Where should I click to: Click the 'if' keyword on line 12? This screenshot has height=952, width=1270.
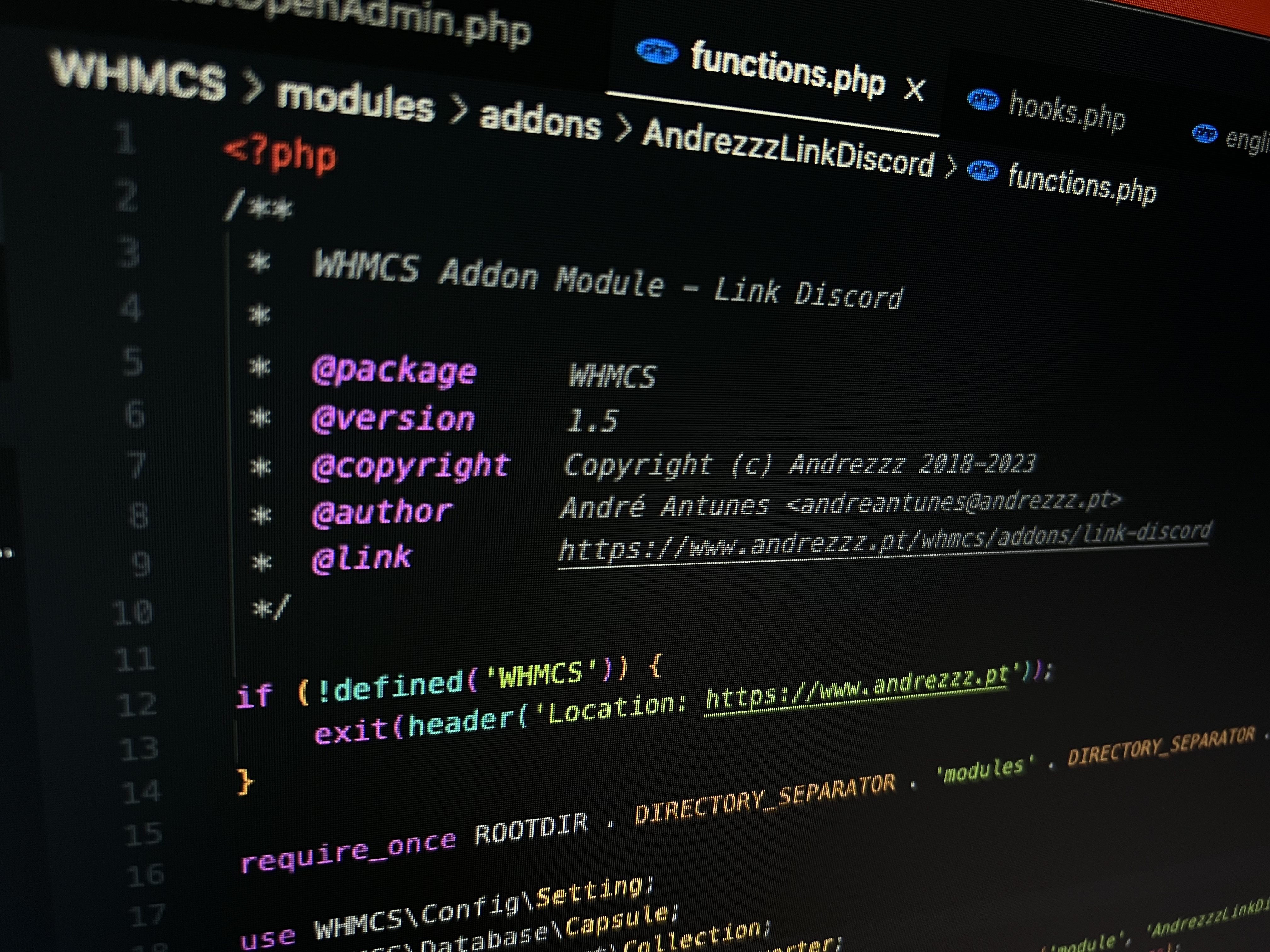[254, 696]
